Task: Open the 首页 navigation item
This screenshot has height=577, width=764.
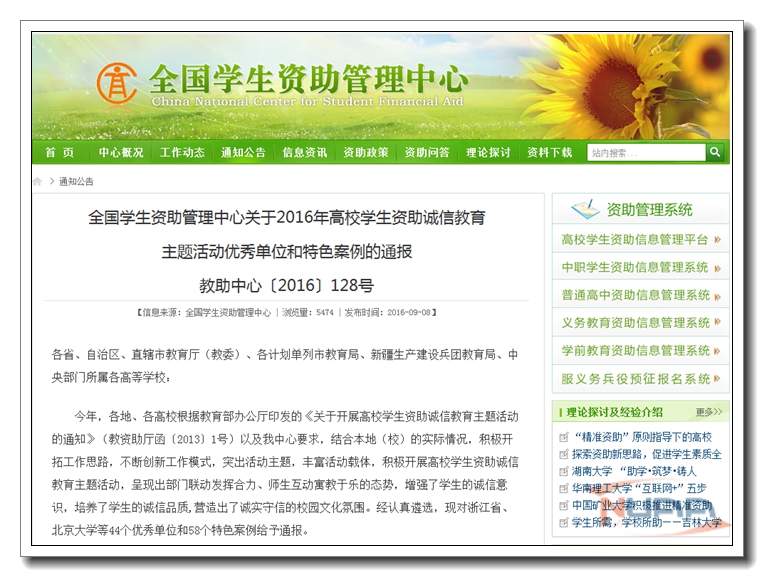Action: (x=59, y=153)
